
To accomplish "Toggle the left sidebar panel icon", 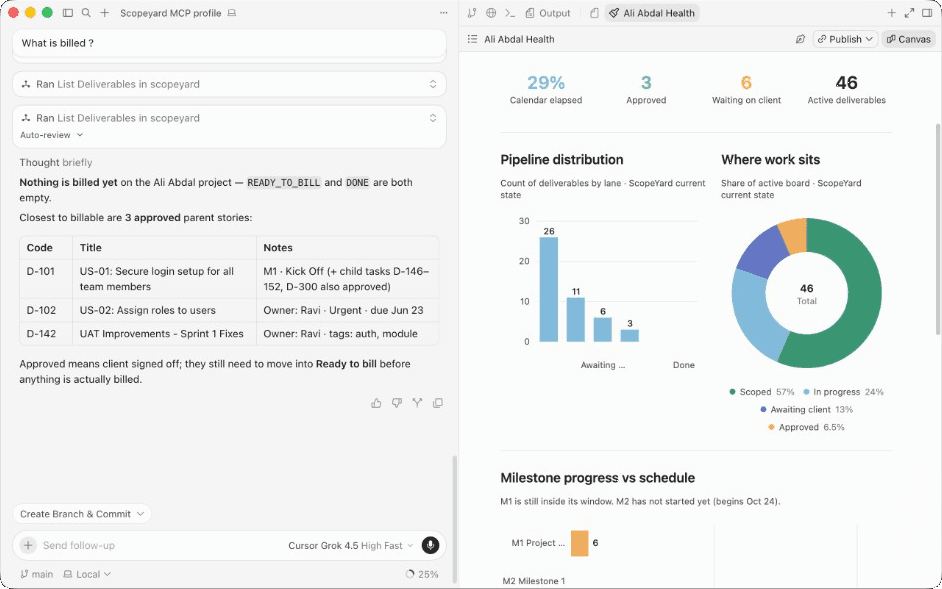I will pyautogui.click(x=68, y=13).
